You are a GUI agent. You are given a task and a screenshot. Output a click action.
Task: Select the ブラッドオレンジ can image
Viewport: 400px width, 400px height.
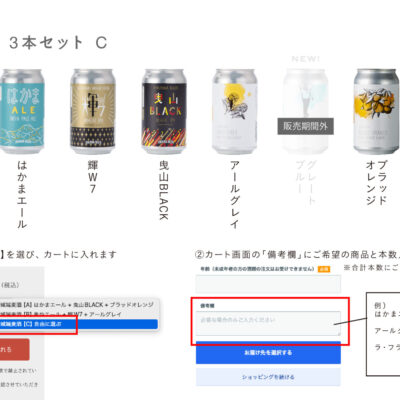coord(376,111)
